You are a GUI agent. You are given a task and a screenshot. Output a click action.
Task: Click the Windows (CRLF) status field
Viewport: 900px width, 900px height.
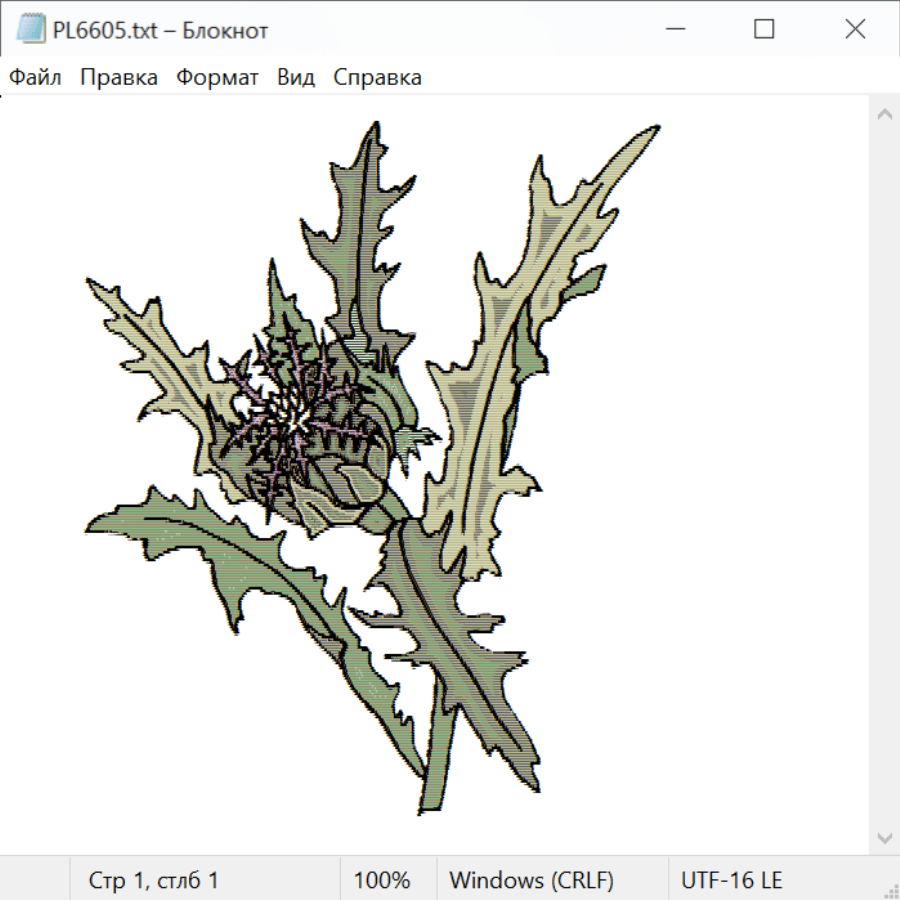(x=531, y=880)
